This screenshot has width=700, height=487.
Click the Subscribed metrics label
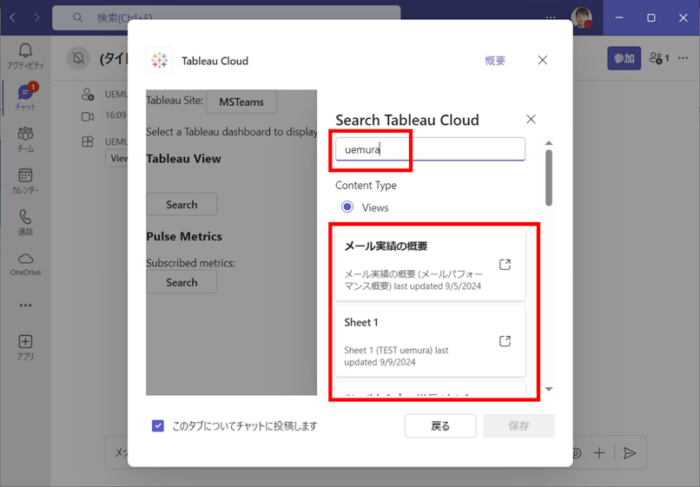coord(191,263)
